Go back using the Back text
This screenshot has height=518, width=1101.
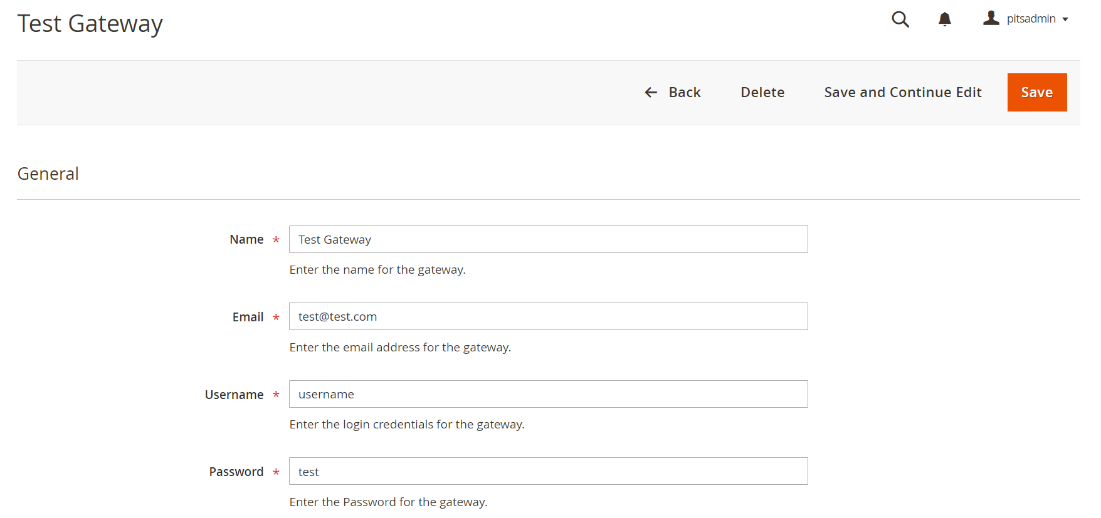(685, 92)
